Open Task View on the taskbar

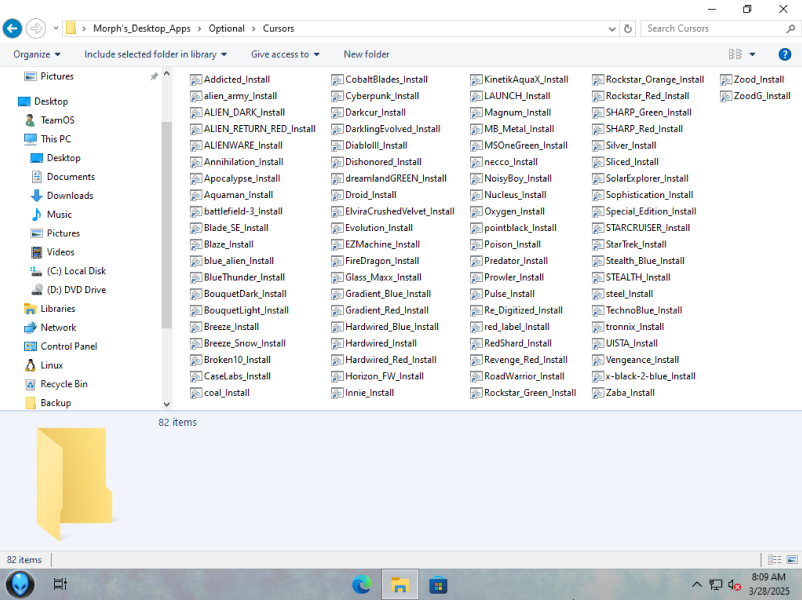(x=60, y=584)
